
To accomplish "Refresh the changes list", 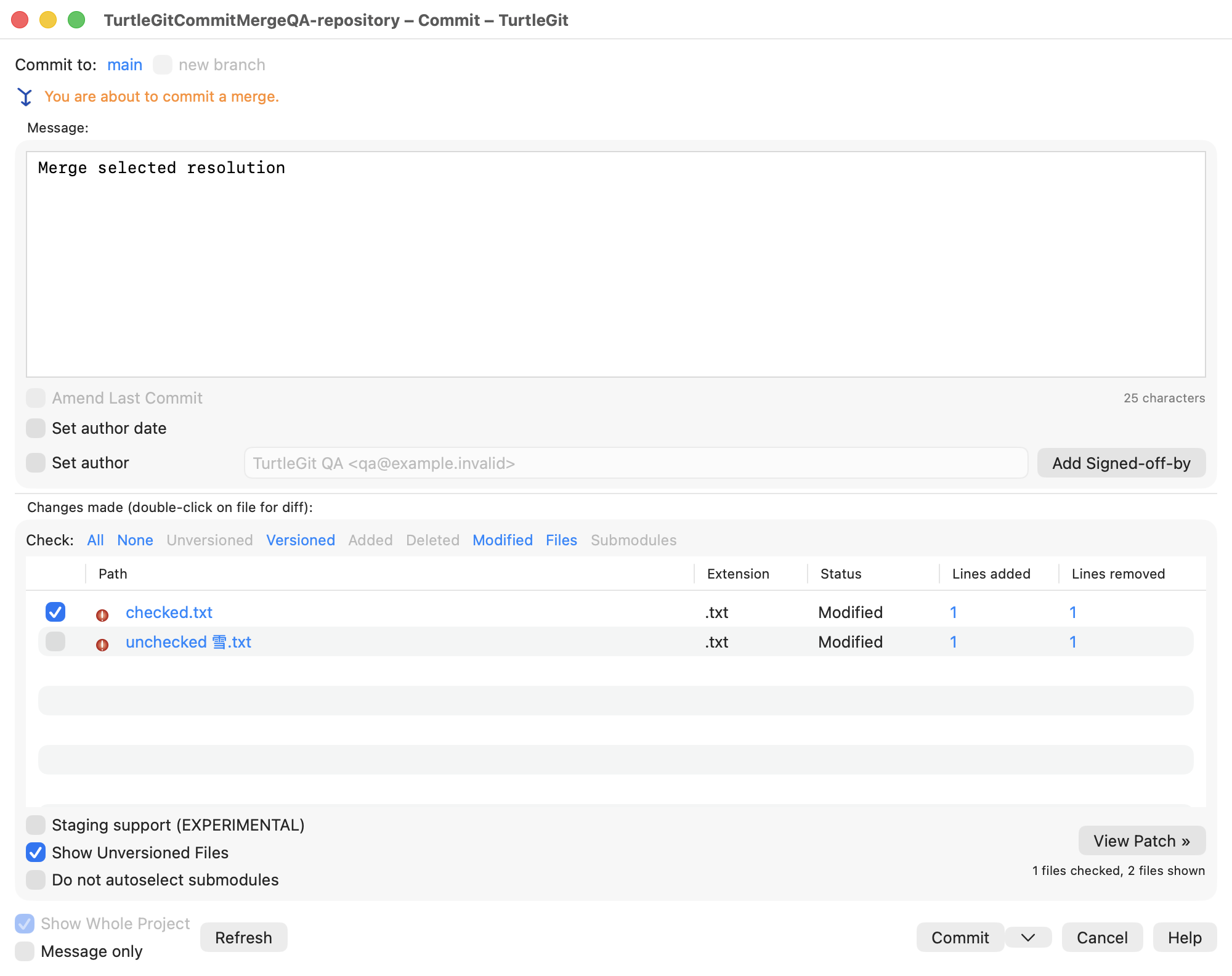I will tap(243, 938).
